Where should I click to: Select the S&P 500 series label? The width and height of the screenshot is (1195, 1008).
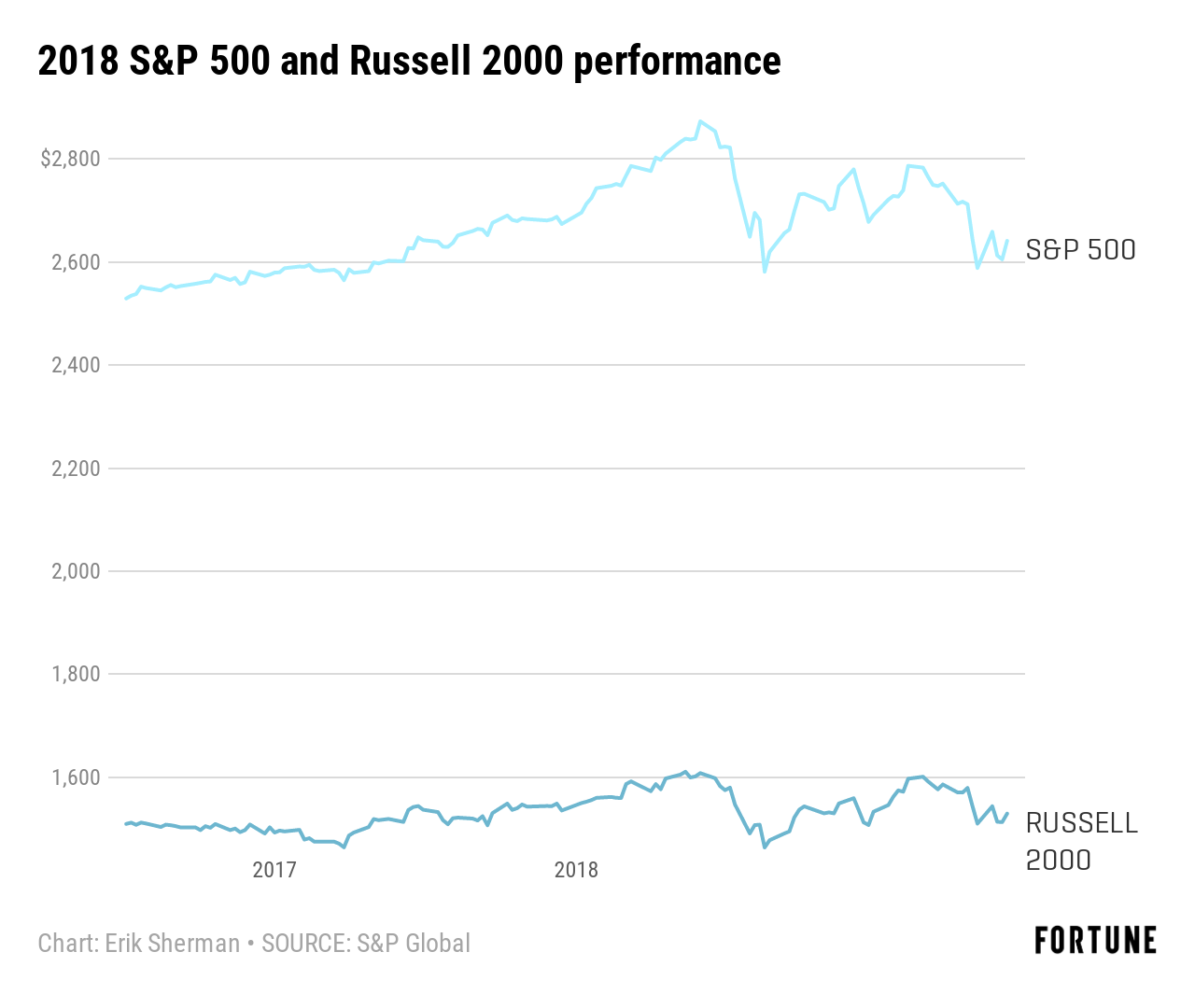click(1080, 250)
